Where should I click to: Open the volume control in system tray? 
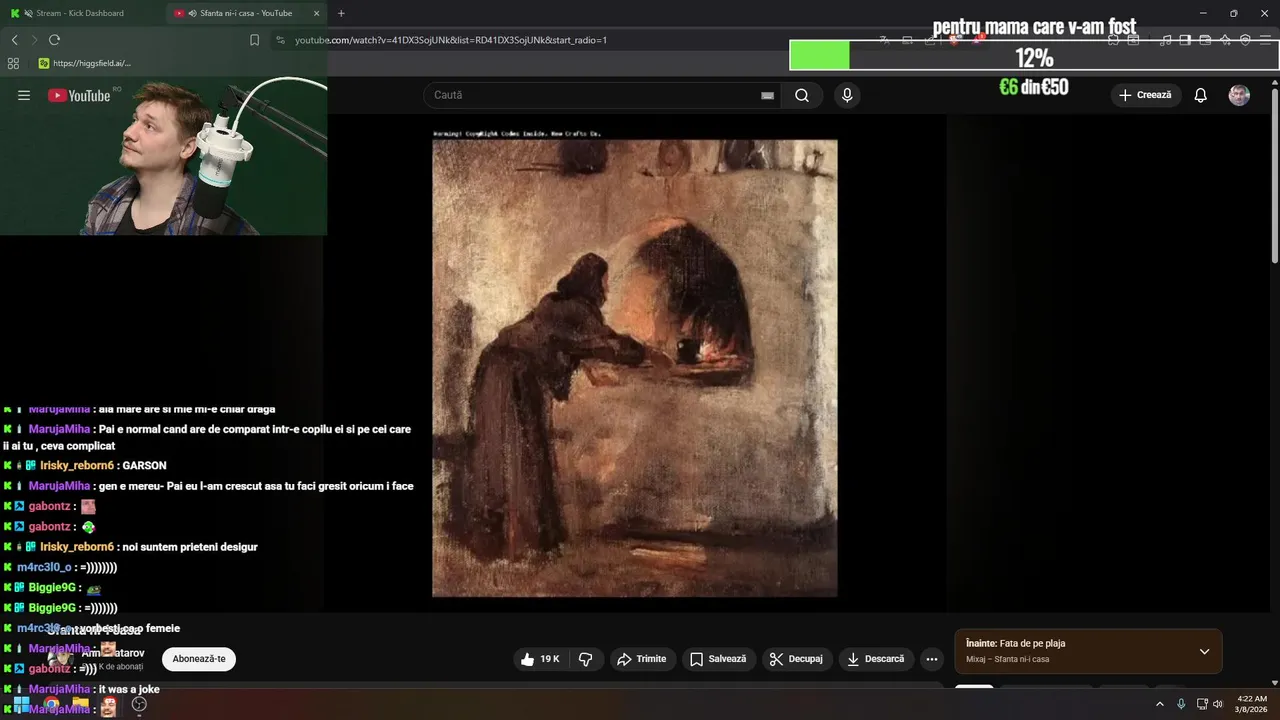(1218, 704)
